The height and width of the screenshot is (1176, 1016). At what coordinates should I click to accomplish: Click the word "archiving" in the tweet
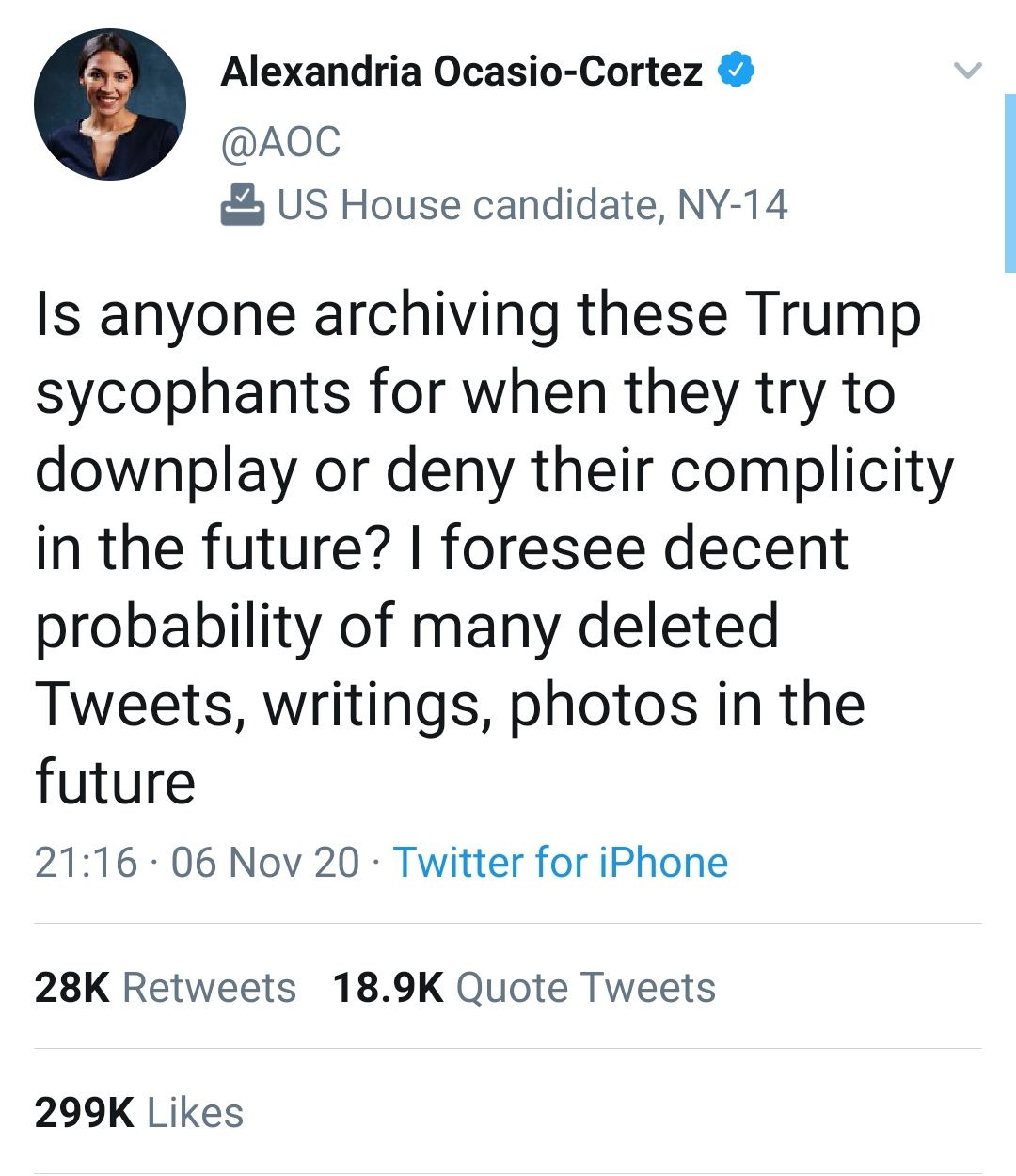(437, 314)
